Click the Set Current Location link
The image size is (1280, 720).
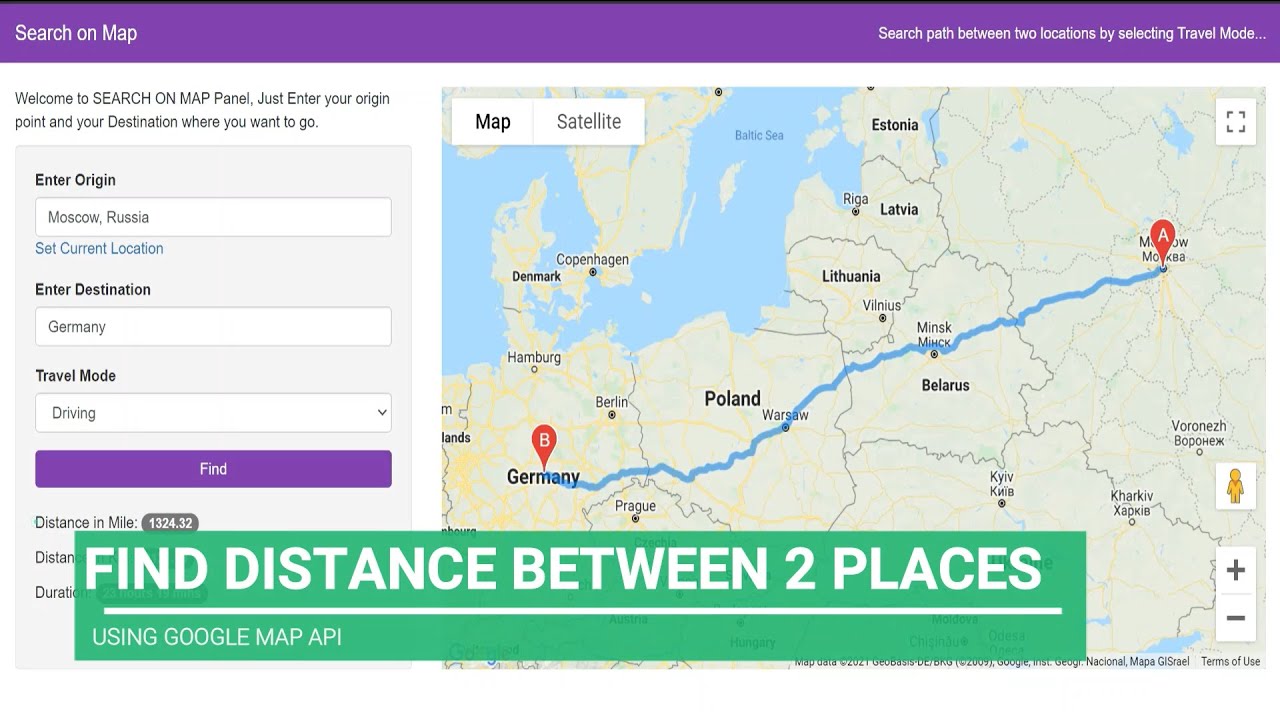pos(99,248)
